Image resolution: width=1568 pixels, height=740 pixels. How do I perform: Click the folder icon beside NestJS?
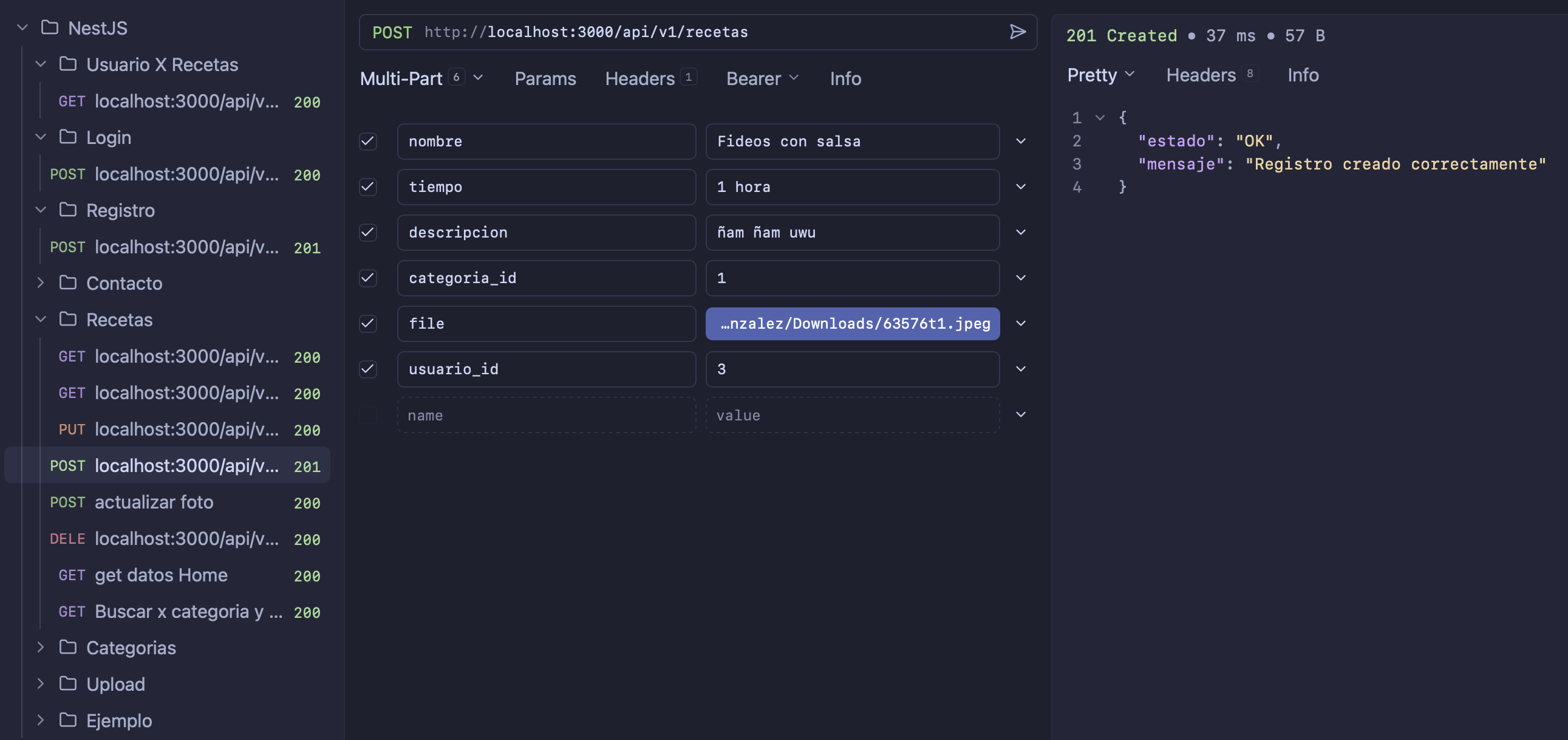pos(50,27)
